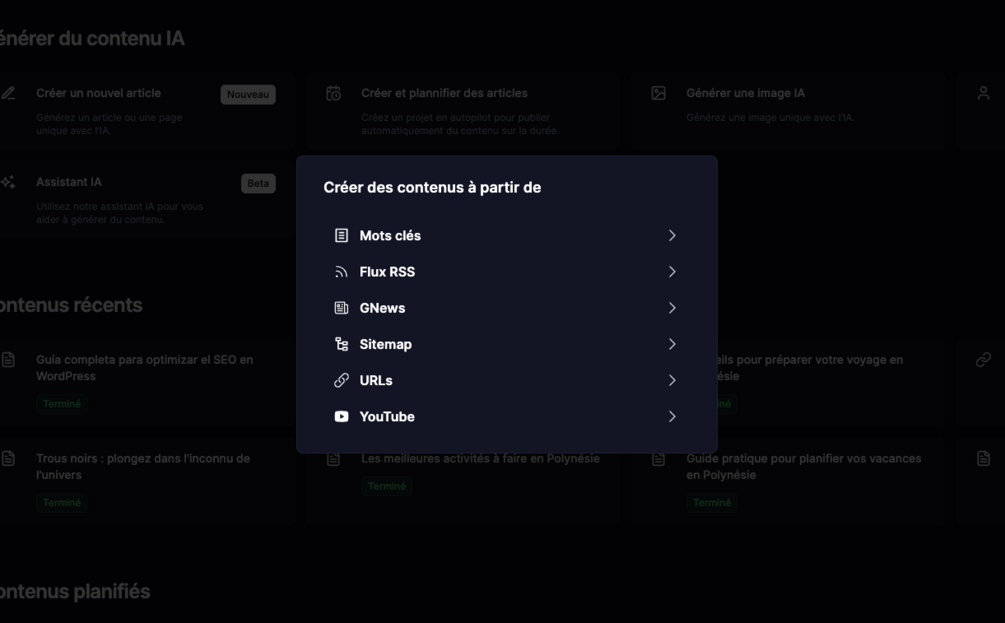Expand the Sitemap chevron arrow
The height and width of the screenshot is (623, 1005).
click(x=672, y=344)
